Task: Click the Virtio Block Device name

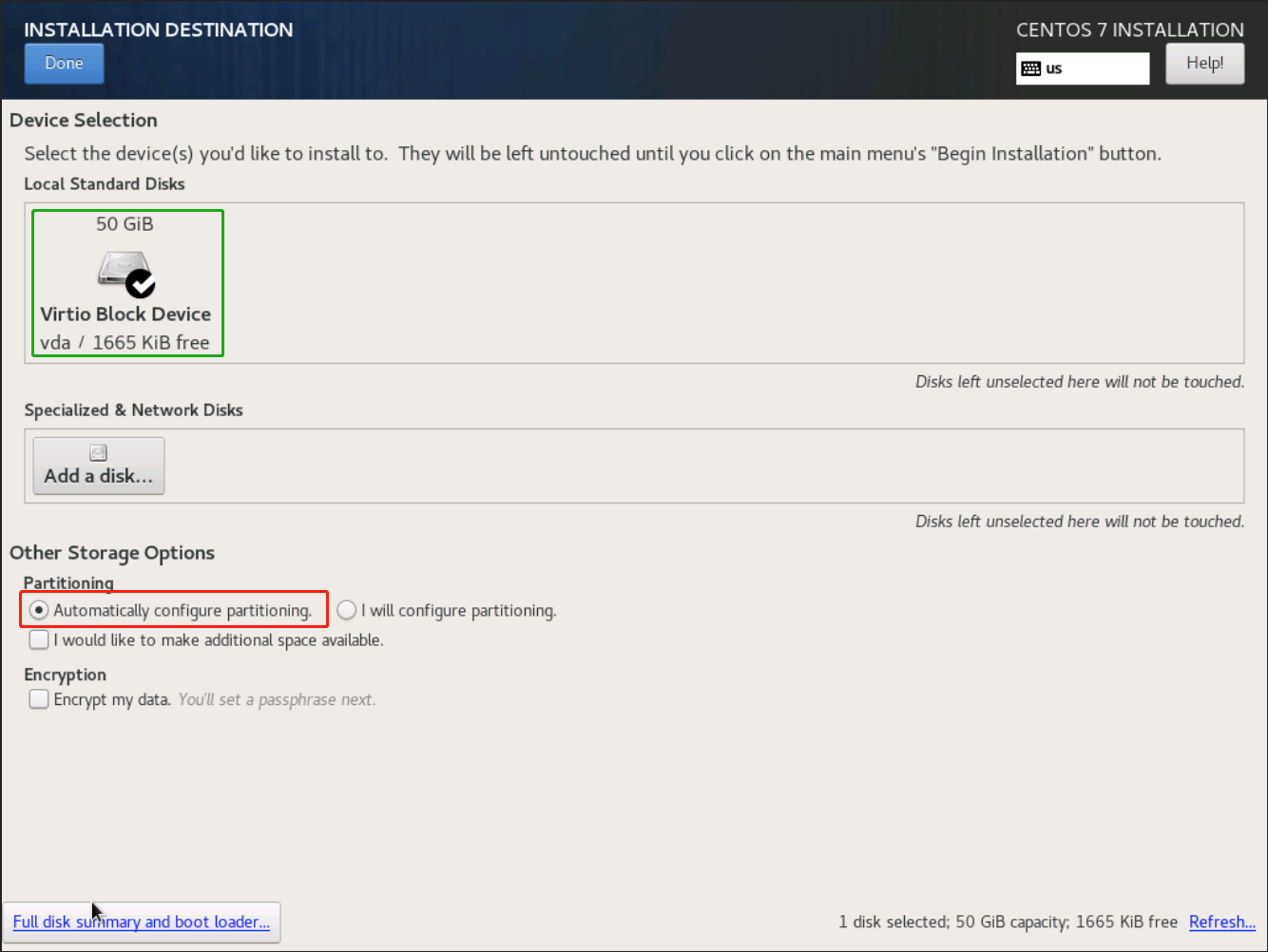Action: pyautogui.click(x=125, y=314)
